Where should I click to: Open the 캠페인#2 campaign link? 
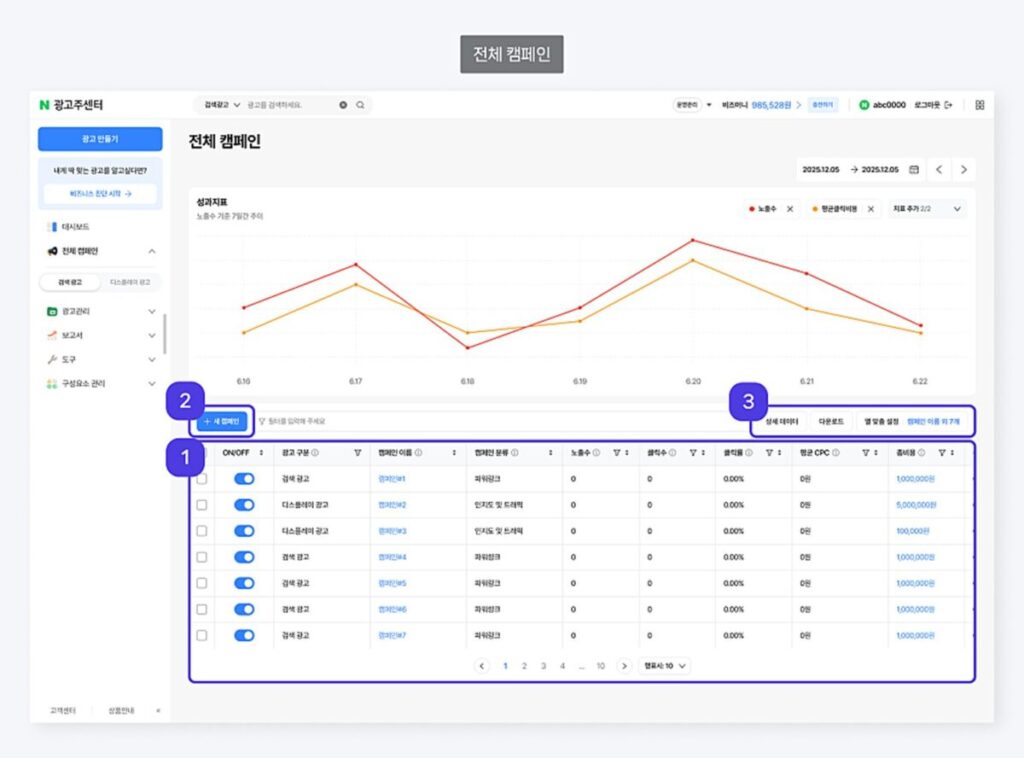(x=392, y=505)
